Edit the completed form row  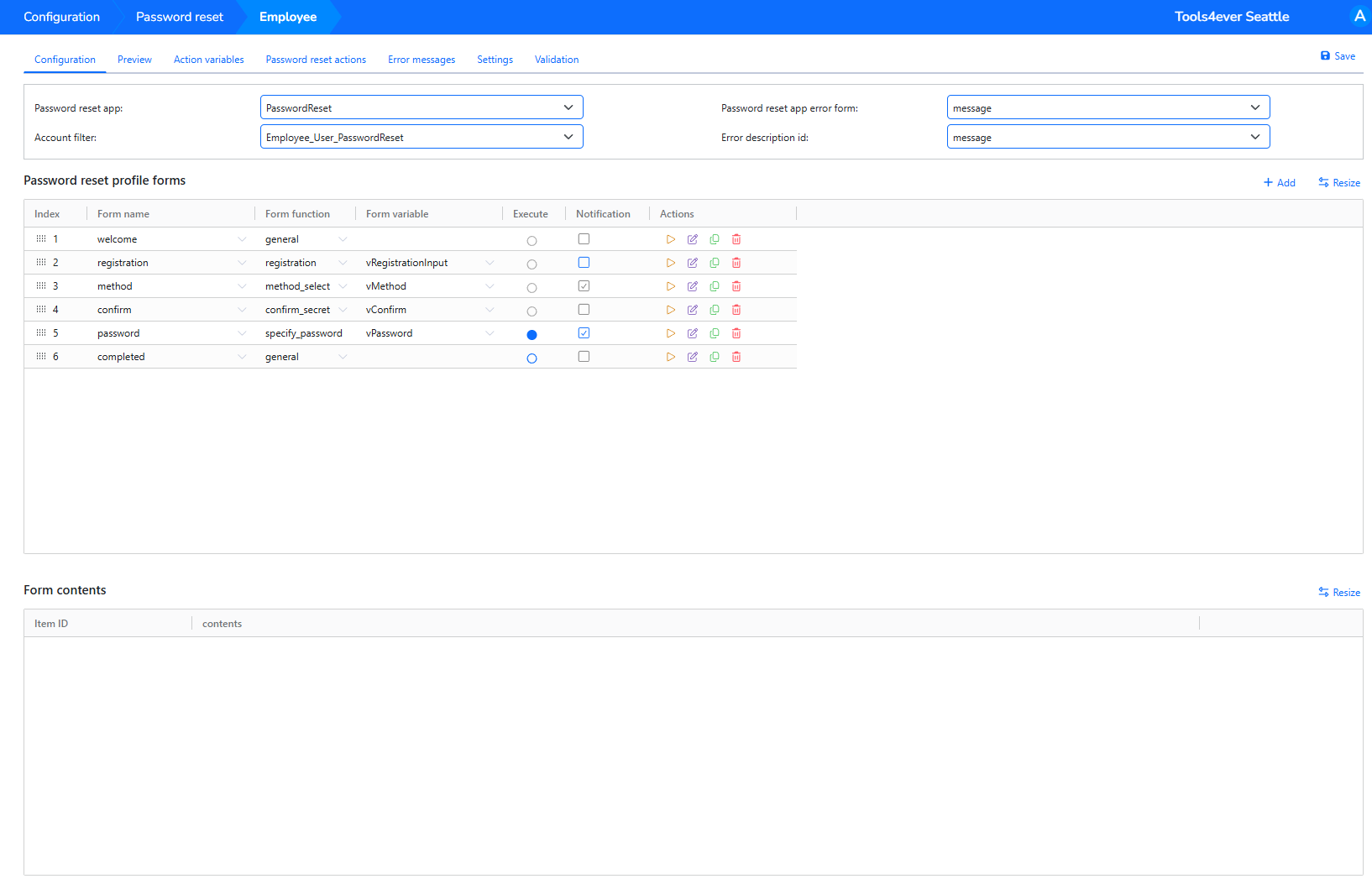[693, 357]
